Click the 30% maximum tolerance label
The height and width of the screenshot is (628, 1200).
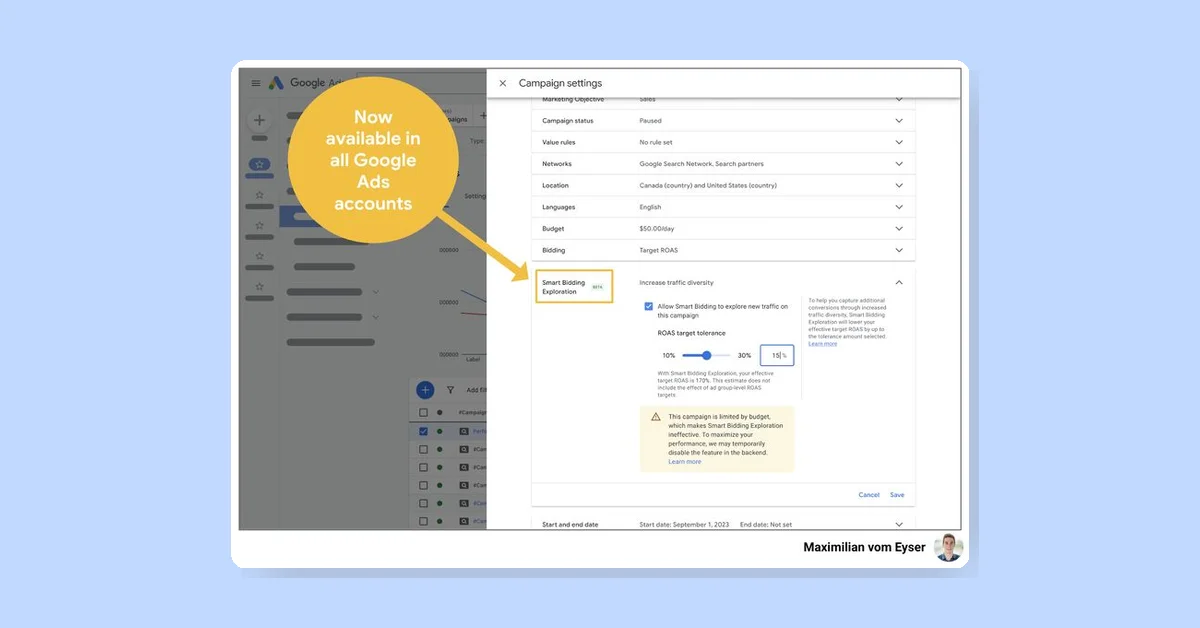click(744, 355)
